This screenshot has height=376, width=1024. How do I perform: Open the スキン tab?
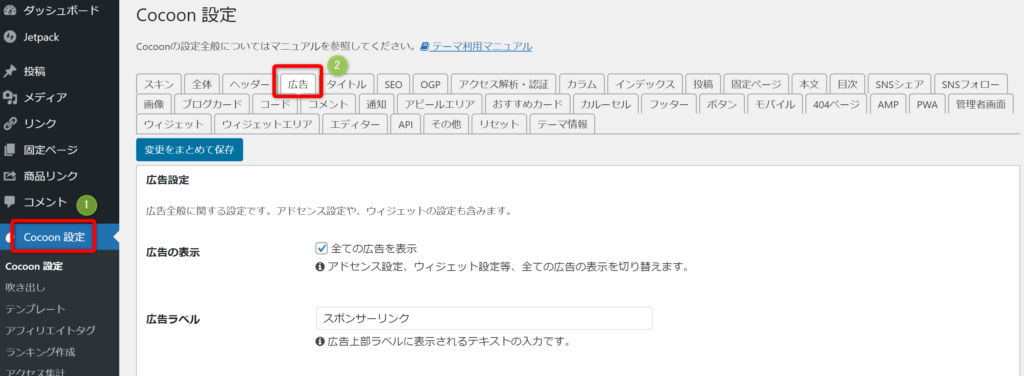click(159, 84)
